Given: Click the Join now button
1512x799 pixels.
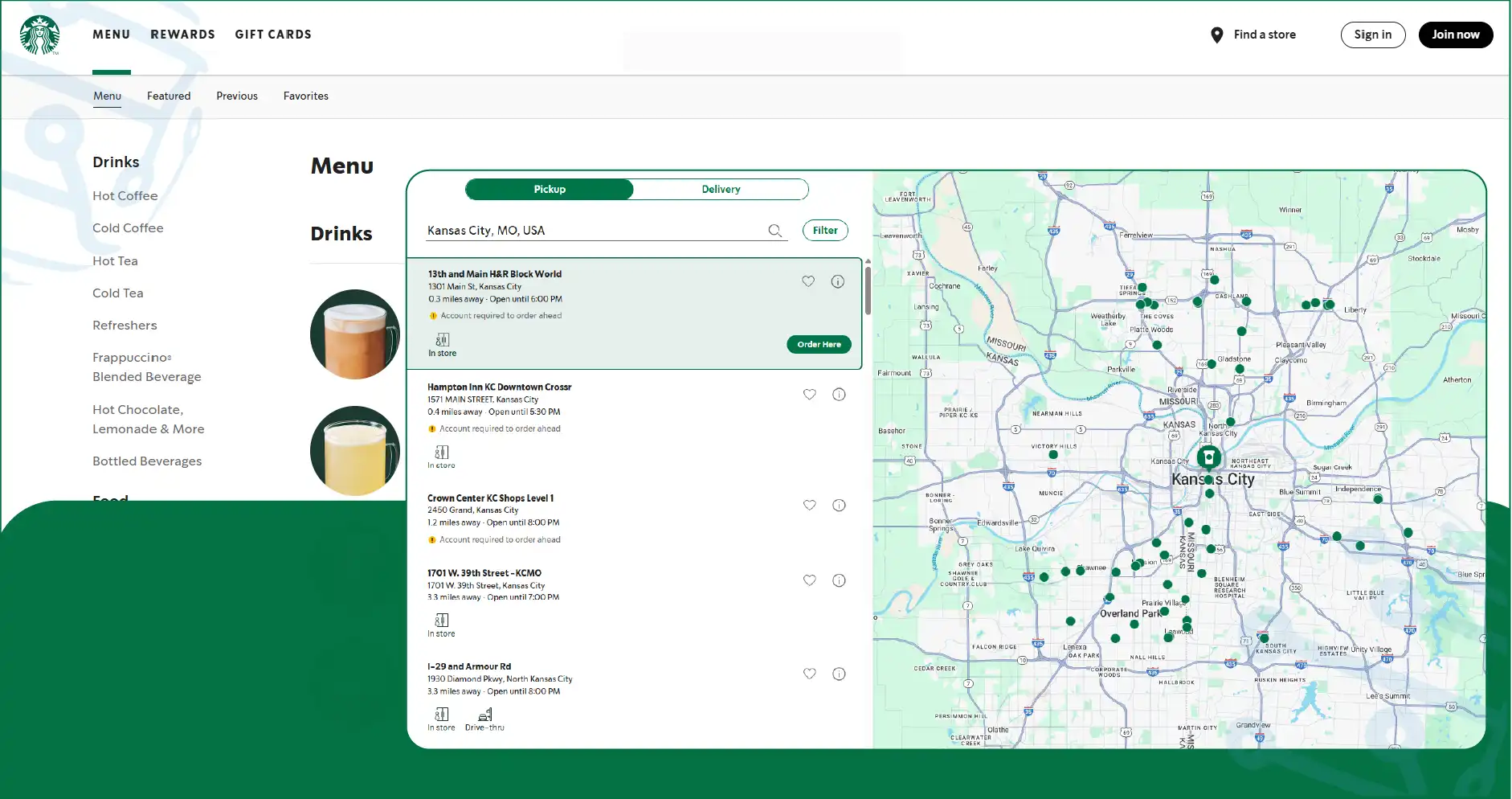Looking at the screenshot, I should (1455, 35).
